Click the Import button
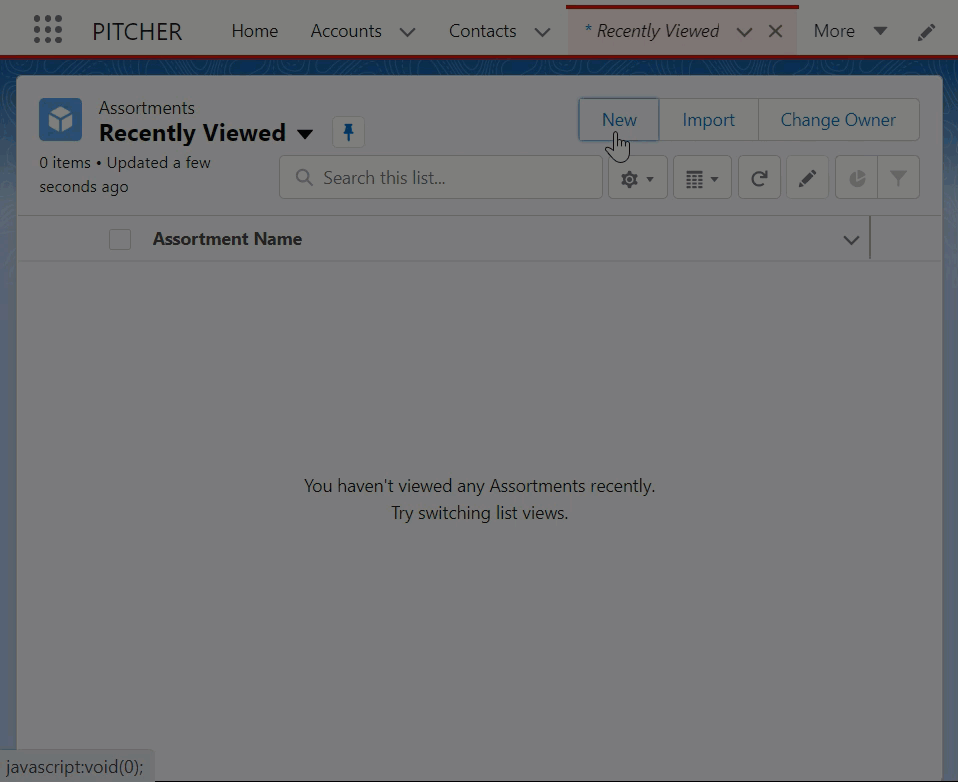The height and width of the screenshot is (782, 958). click(x=708, y=120)
